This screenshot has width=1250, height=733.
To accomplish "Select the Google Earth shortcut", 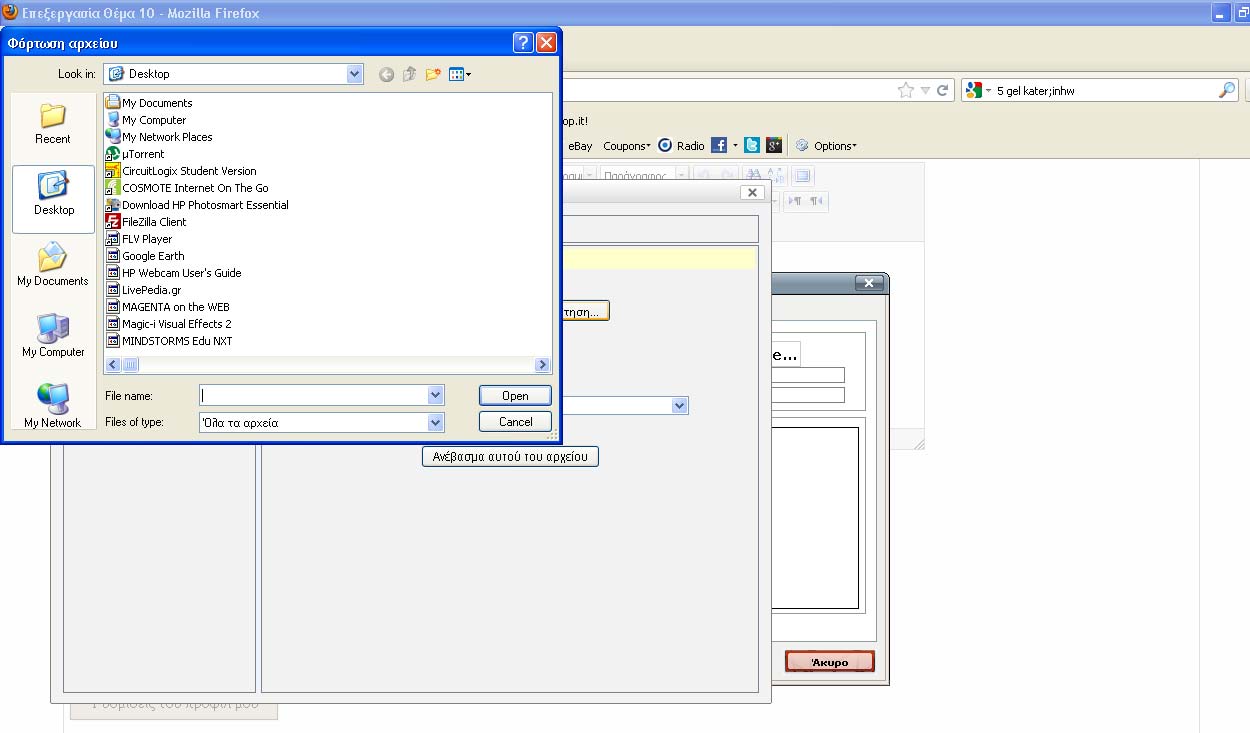I will pyautogui.click(x=145, y=256).
